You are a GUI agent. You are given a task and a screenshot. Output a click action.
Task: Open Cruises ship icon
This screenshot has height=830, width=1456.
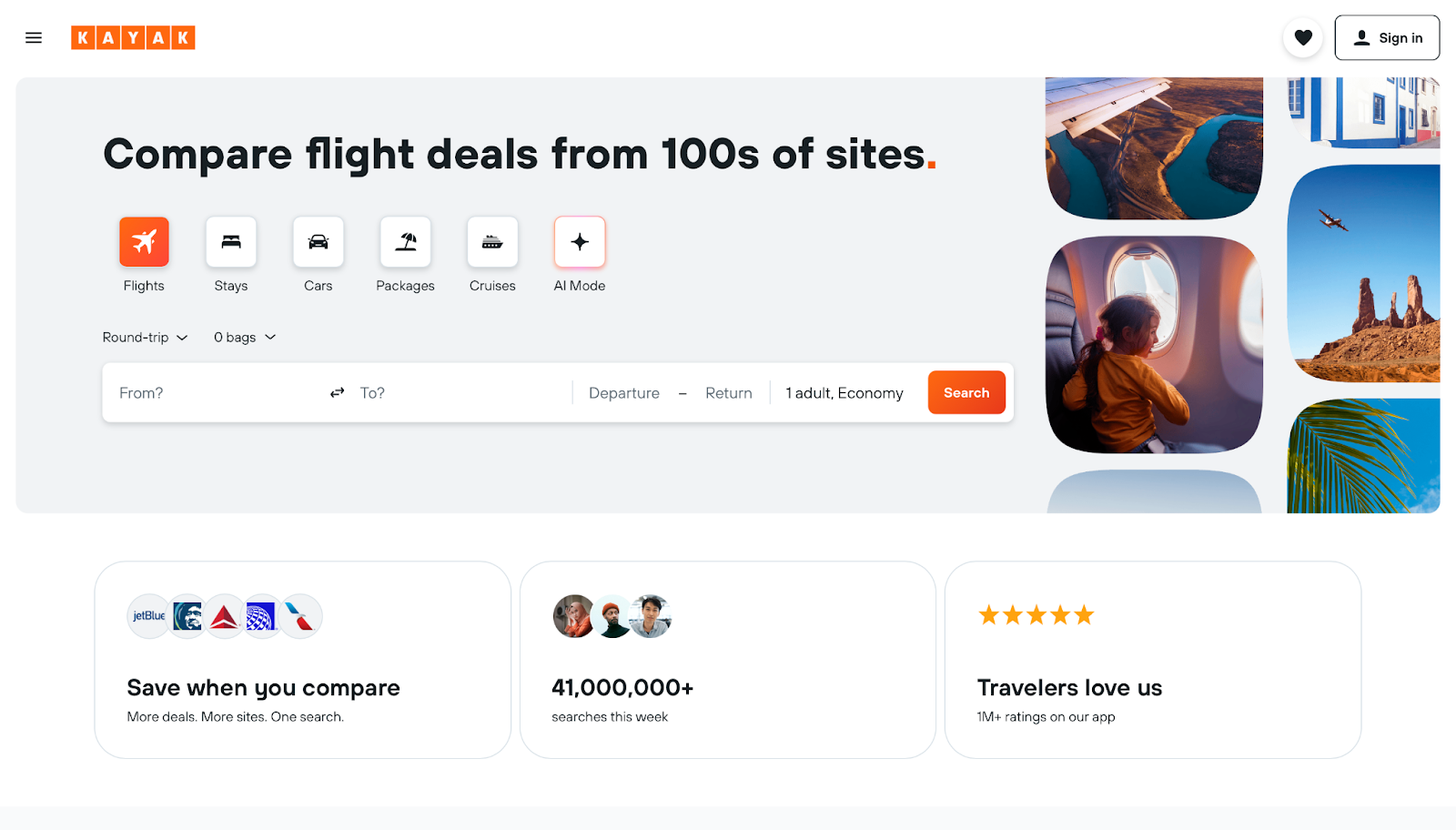pyautogui.click(x=492, y=242)
